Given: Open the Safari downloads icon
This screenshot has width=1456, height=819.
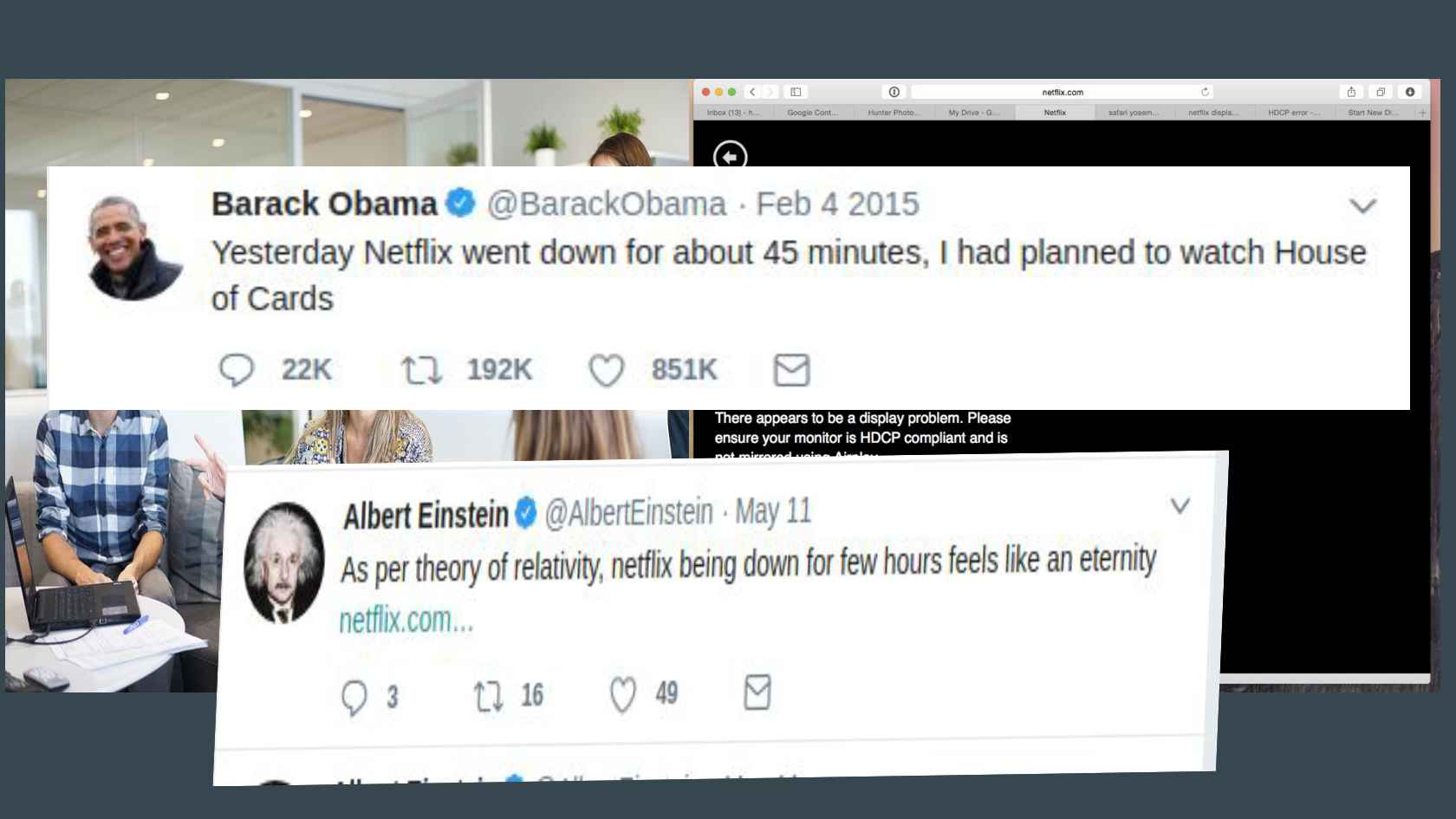Looking at the screenshot, I should [1410, 92].
